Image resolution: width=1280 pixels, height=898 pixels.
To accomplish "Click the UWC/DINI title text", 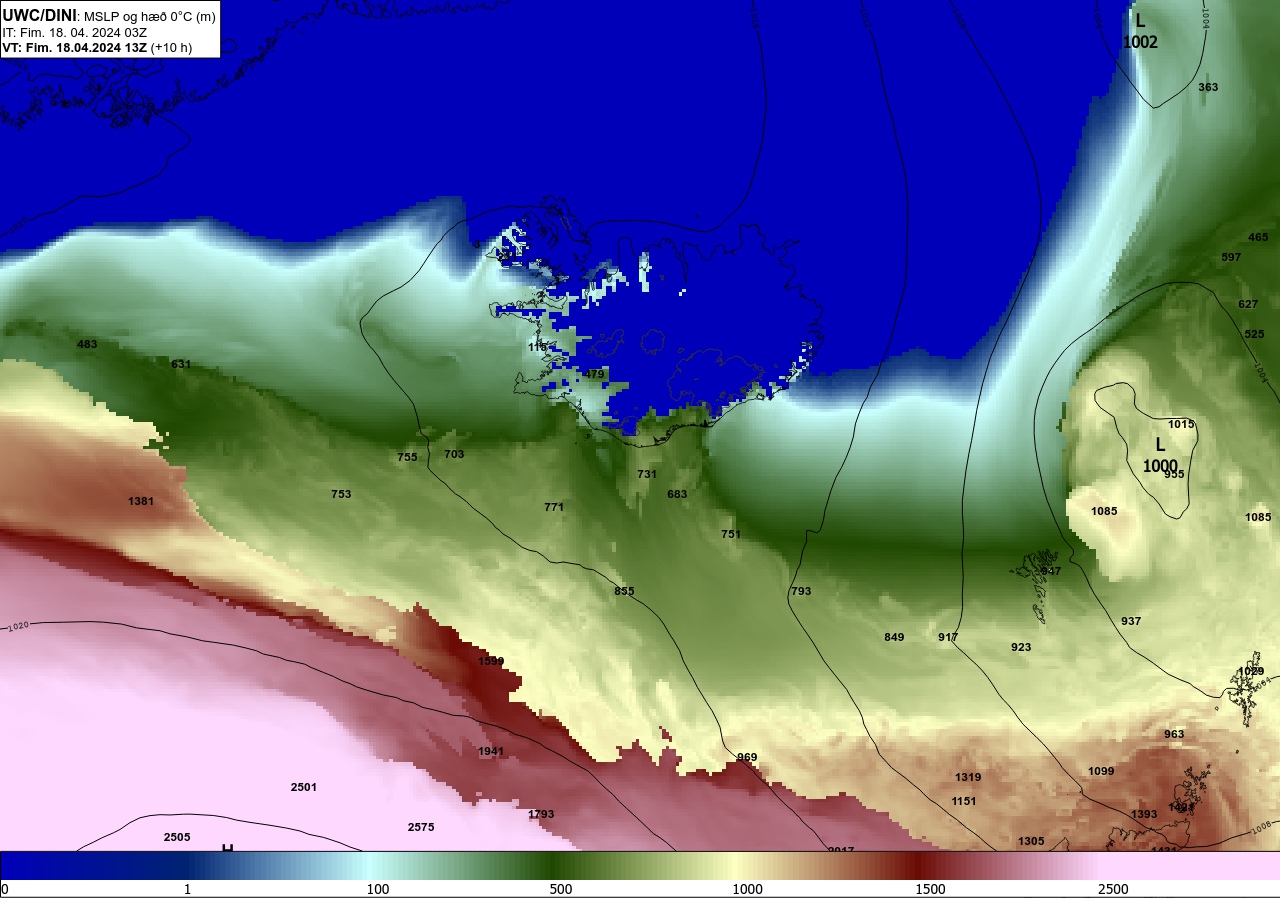I will click(x=39, y=15).
